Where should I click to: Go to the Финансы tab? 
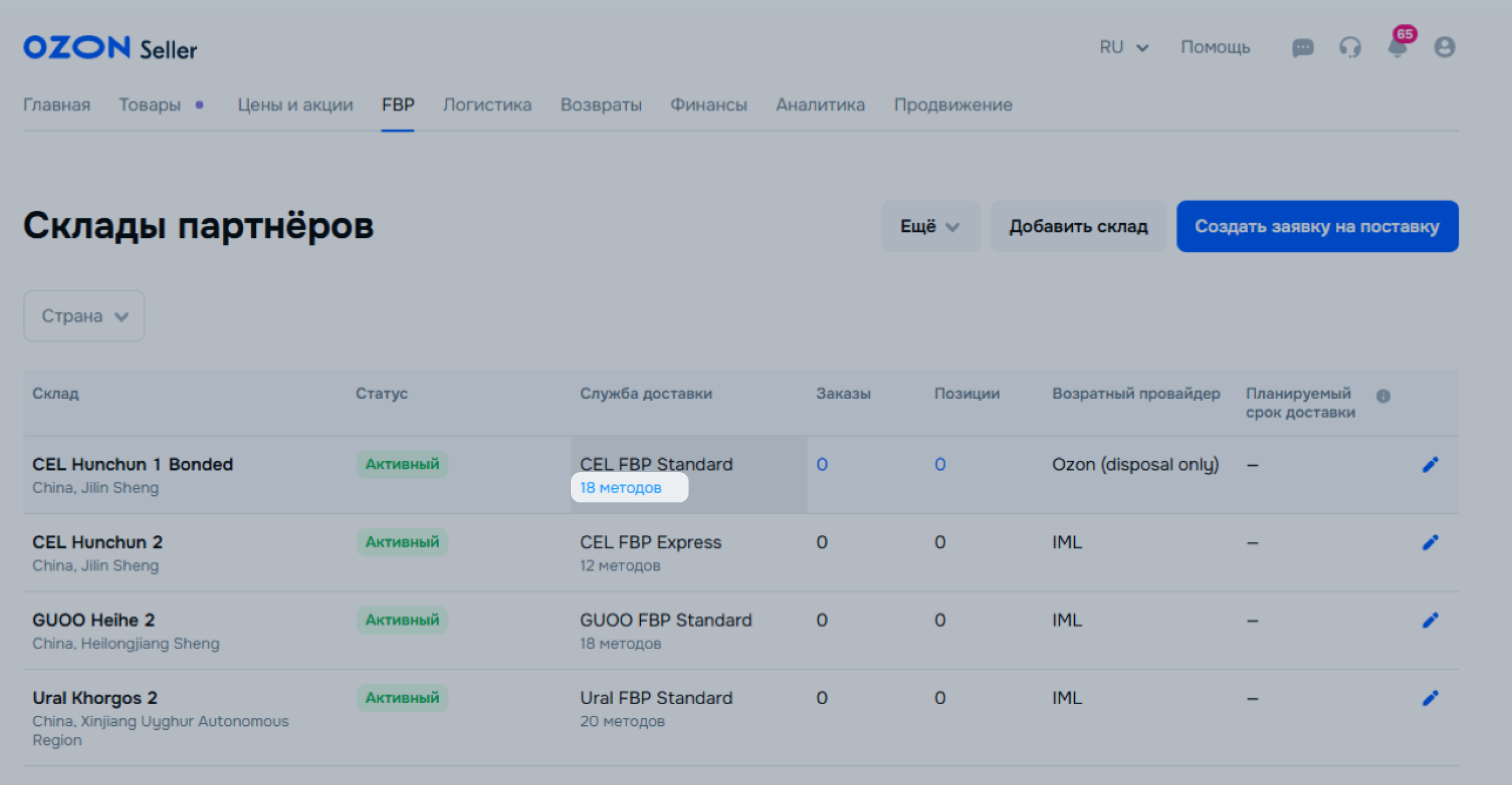pyautogui.click(x=708, y=105)
